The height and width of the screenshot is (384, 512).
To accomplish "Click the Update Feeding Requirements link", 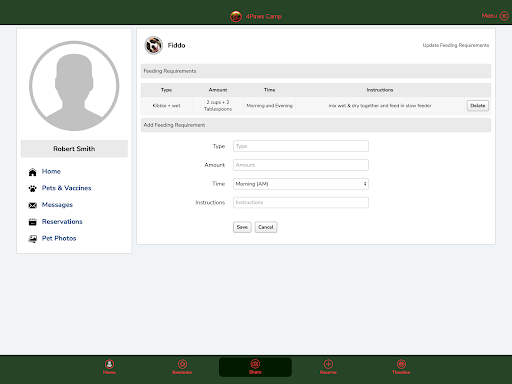I will [x=456, y=45].
